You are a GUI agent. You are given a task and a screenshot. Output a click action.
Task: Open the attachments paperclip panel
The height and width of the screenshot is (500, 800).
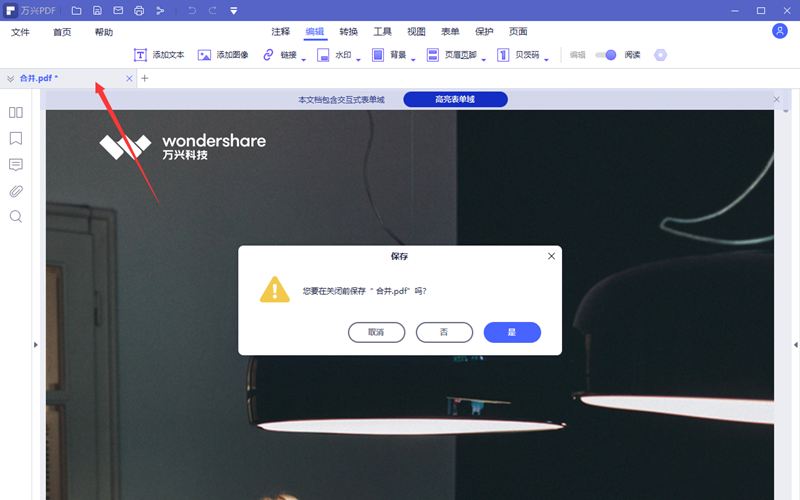(x=16, y=190)
